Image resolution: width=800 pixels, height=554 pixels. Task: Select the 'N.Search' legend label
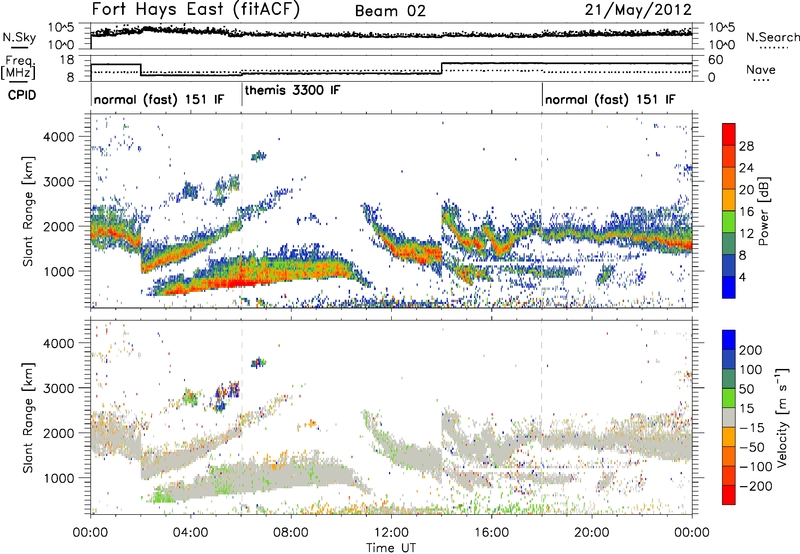772,37
